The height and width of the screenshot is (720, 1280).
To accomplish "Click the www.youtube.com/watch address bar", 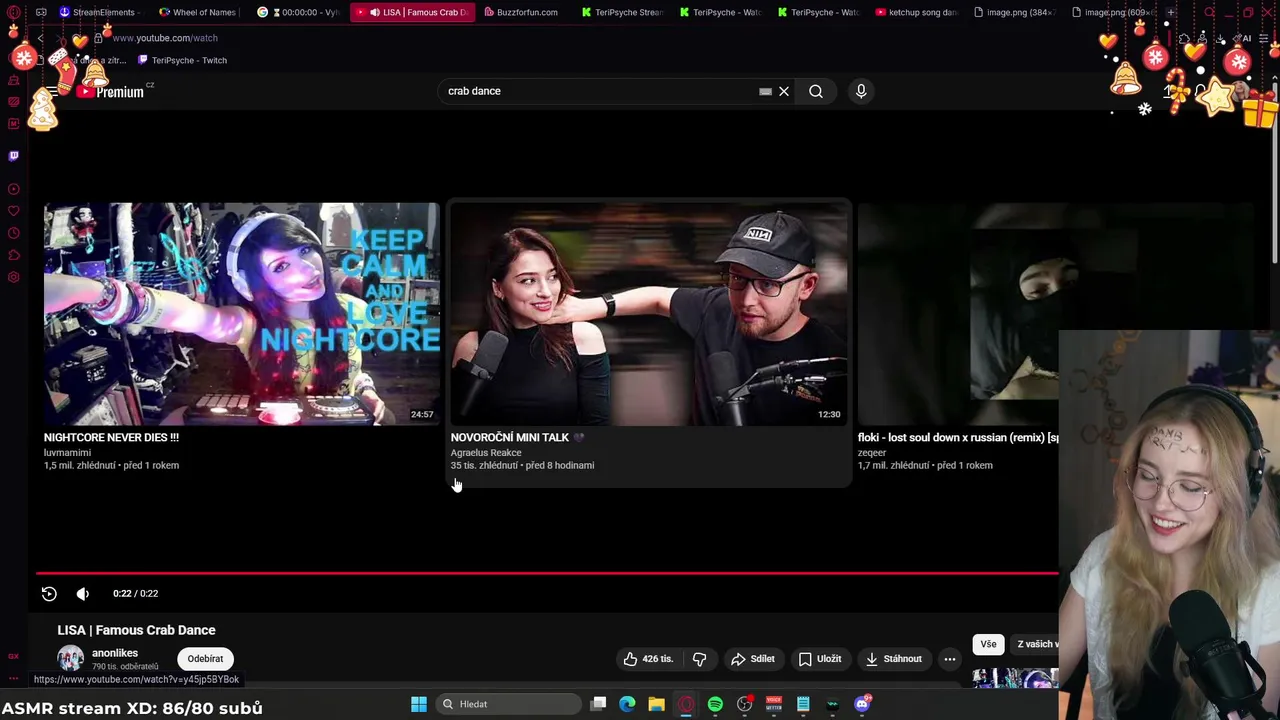I will point(165,38).
